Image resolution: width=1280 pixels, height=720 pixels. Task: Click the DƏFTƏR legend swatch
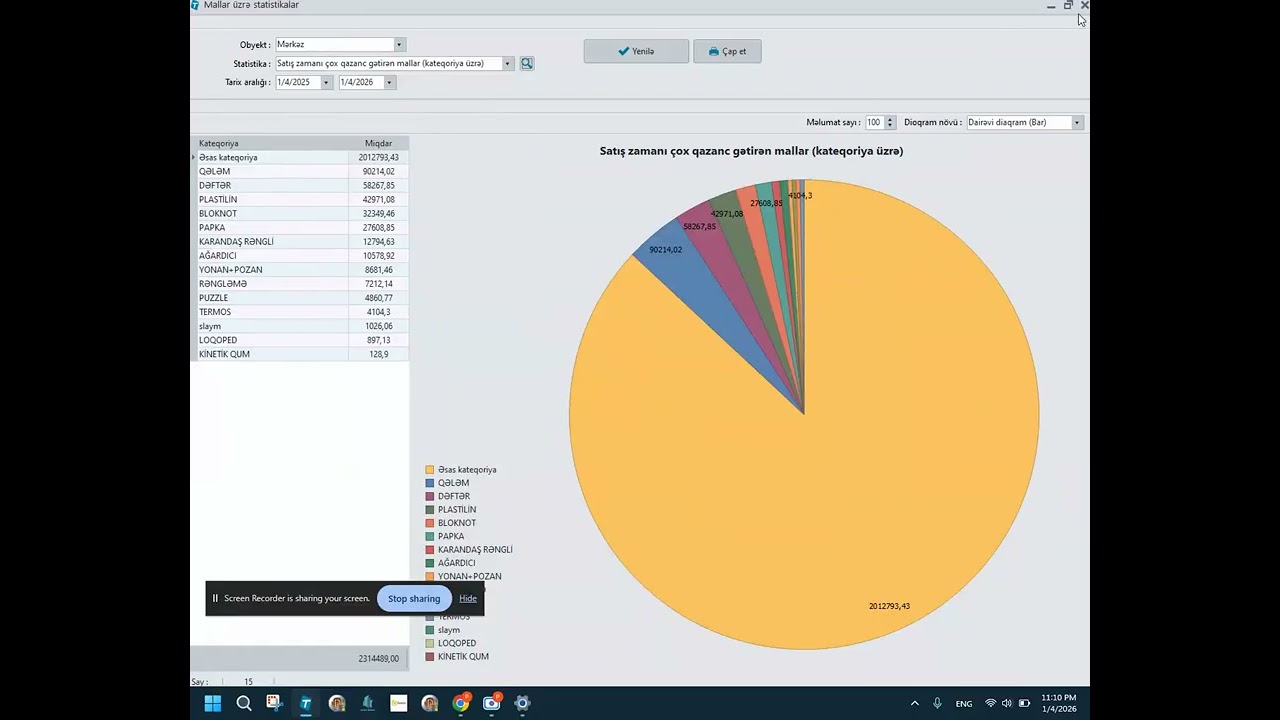[x=430, y=496]
